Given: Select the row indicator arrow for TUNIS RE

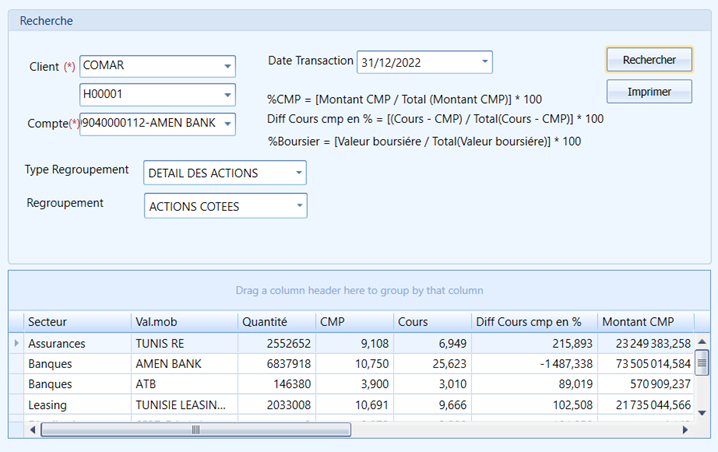Looking at the screenshot, I should pyautogui.click(x=16, y=343).
